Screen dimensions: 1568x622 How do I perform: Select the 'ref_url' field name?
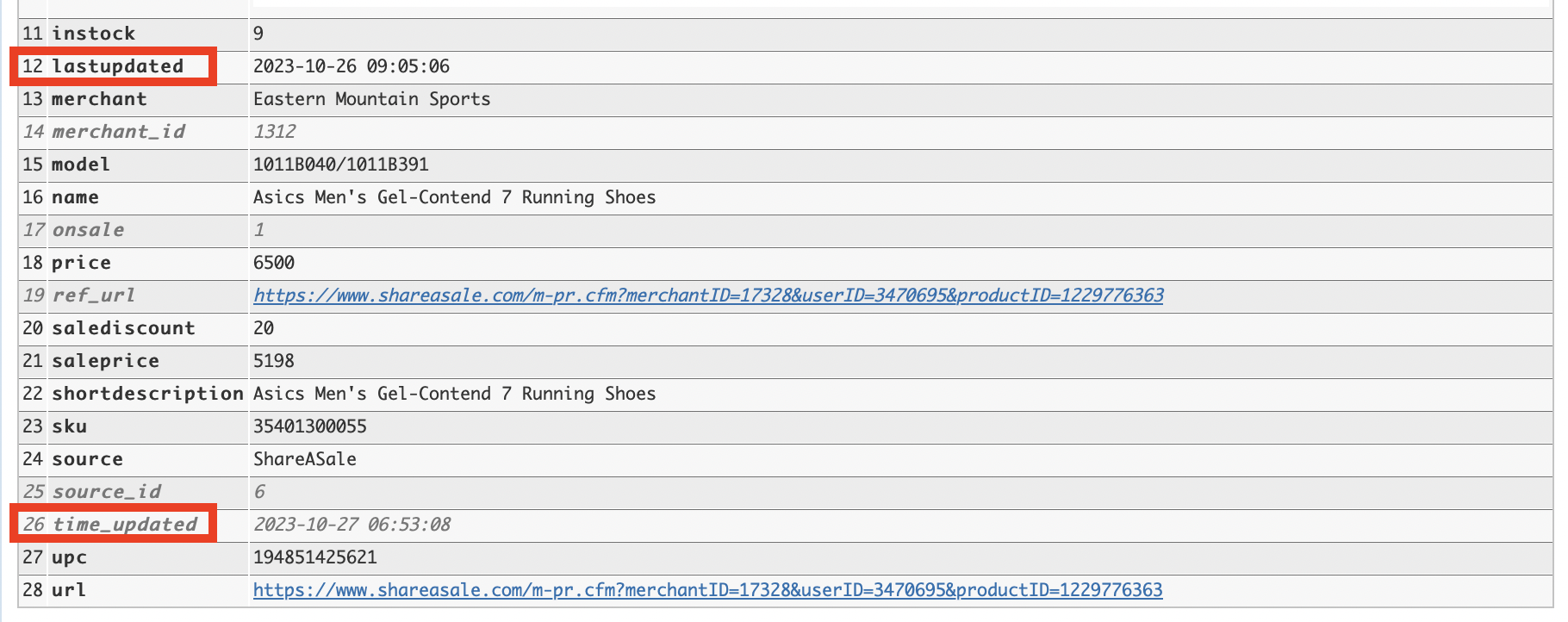tap(93, 295)
